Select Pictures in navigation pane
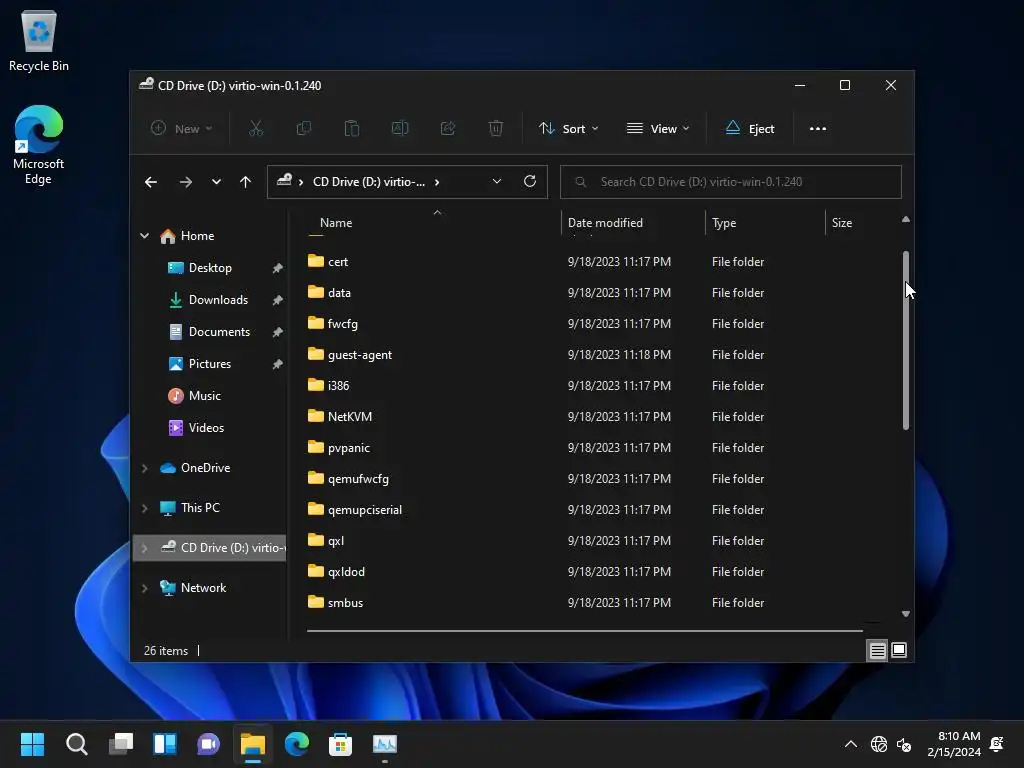The width and height of the screenshot is (1024, 768). 210,364
